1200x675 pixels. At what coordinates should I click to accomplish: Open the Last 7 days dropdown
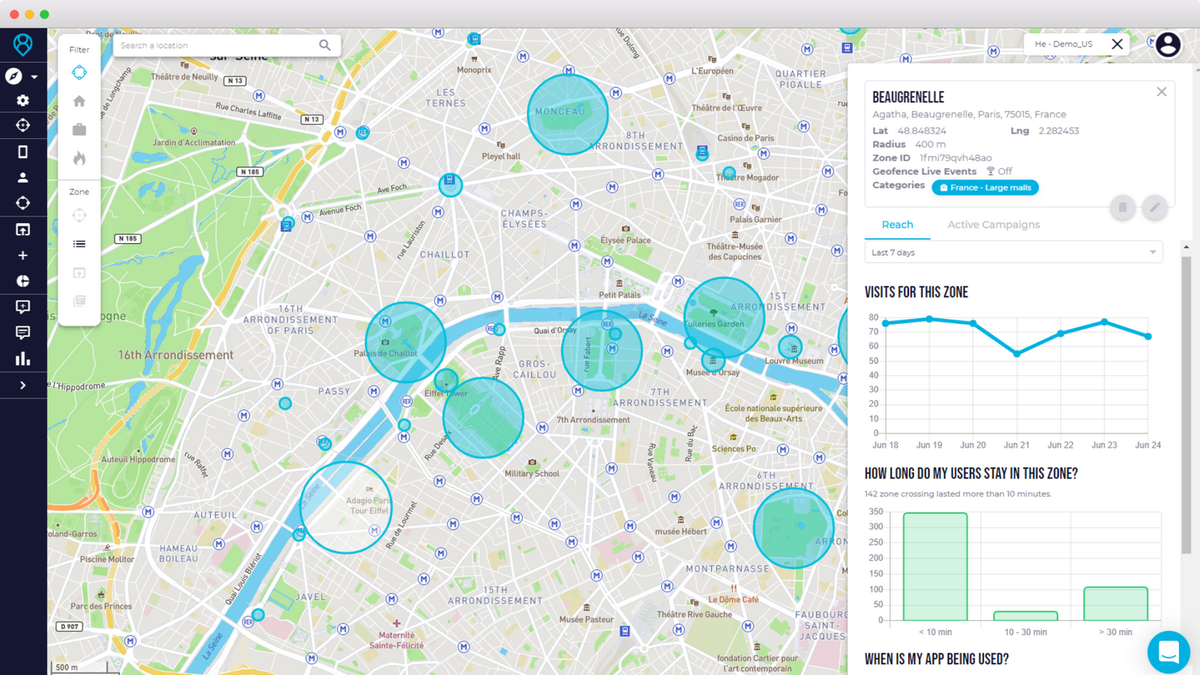[1013, 252]
